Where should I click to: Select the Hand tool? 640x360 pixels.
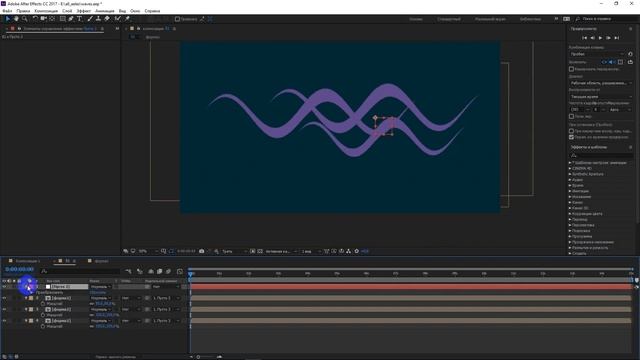[16, 19]
